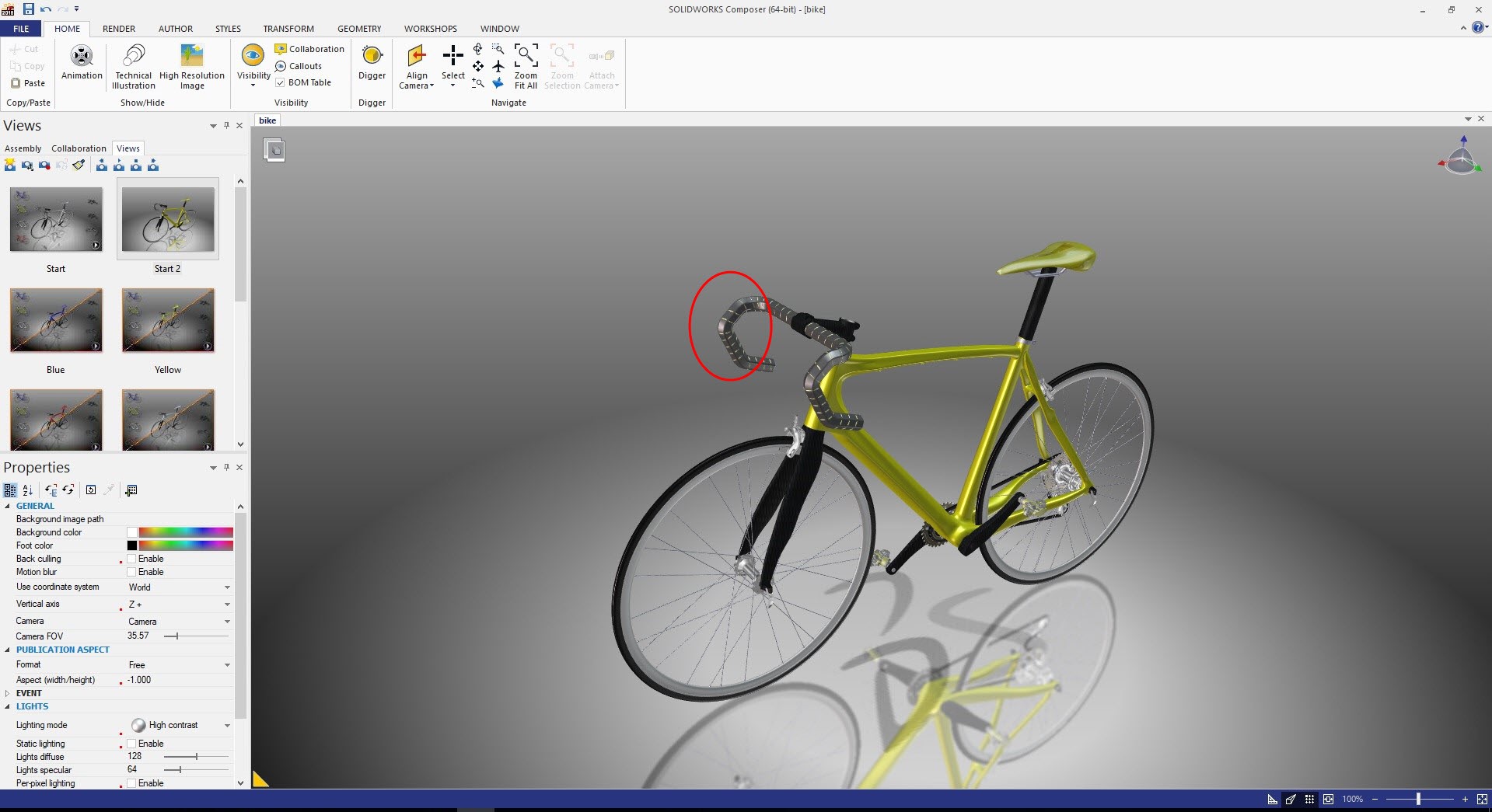Screen dimensions: 1492x812
Task: Open the Lighting mode dropdown
Action: coord(227,725)
